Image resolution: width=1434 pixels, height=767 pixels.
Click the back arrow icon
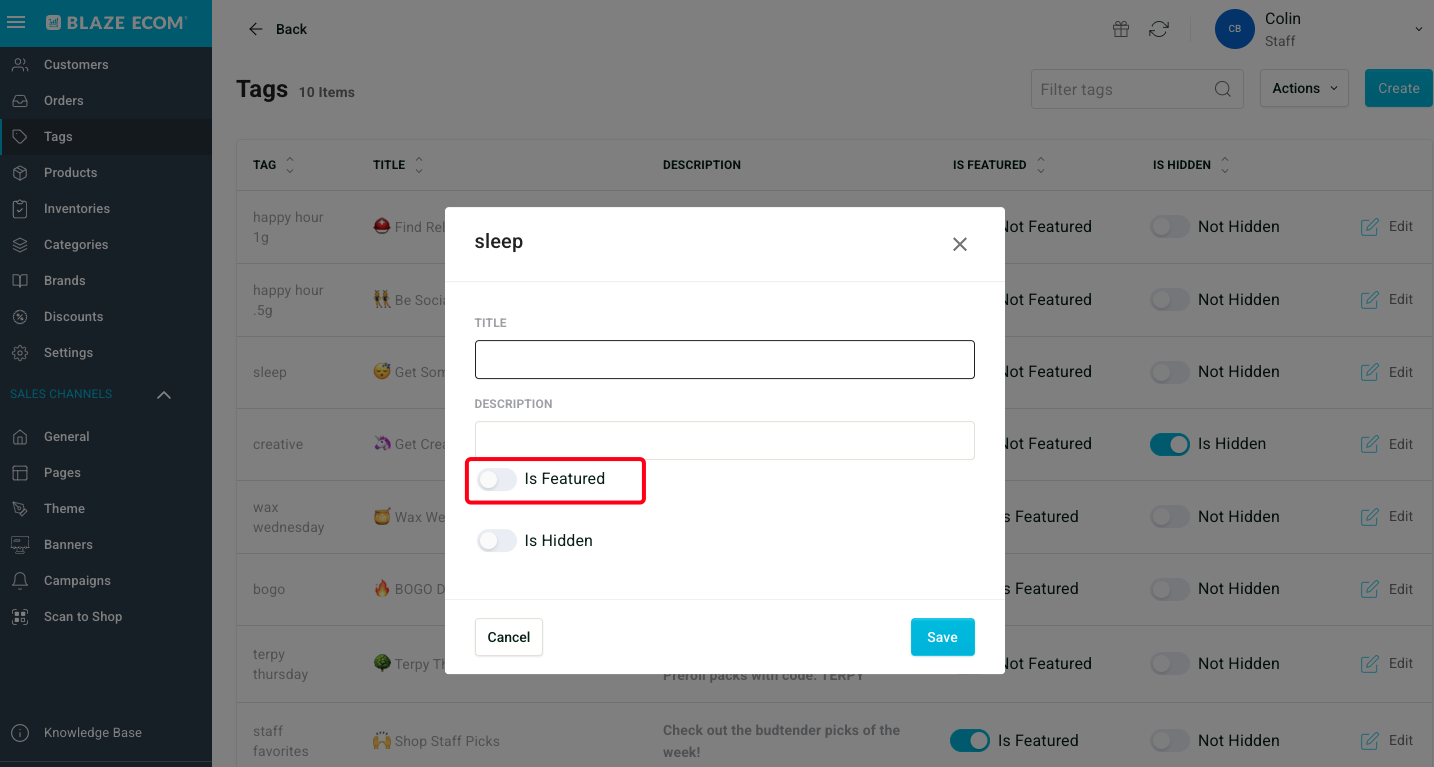[256, 29]
